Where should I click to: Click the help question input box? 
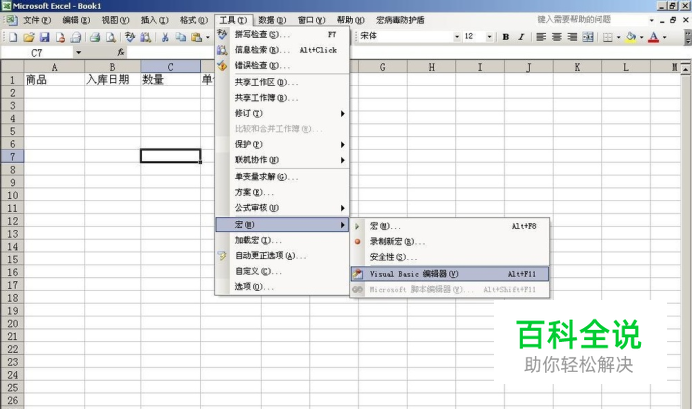[591, 19]
